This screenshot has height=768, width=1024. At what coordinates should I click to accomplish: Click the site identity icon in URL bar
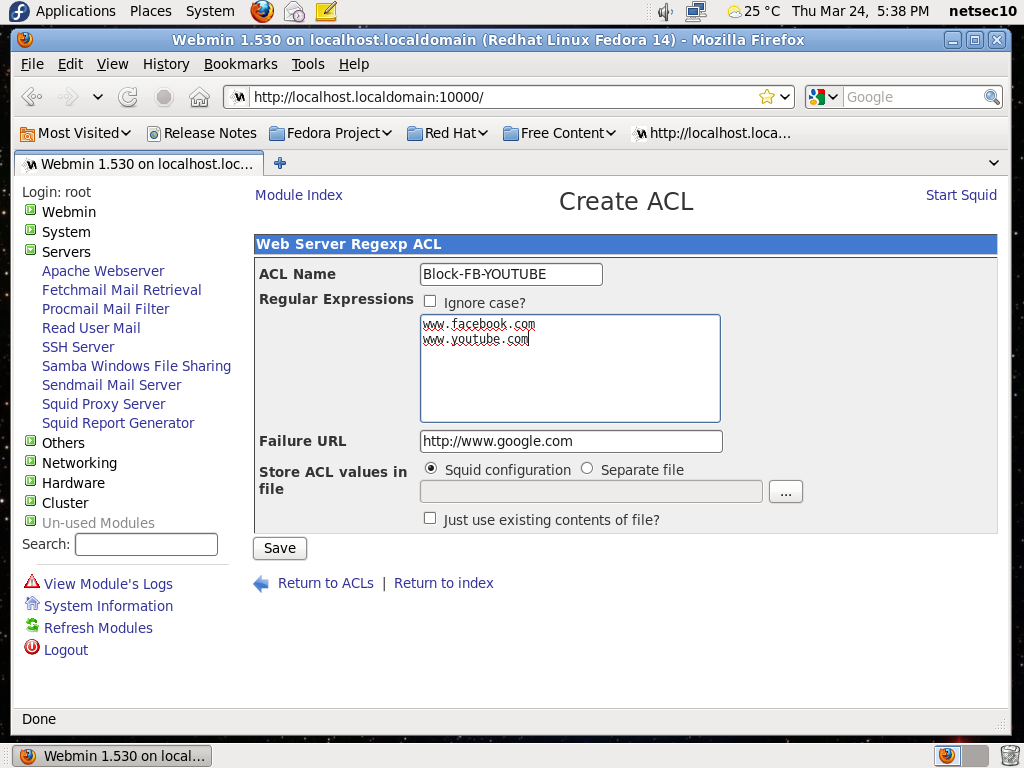pyautogui.click(x=239, y=97)
